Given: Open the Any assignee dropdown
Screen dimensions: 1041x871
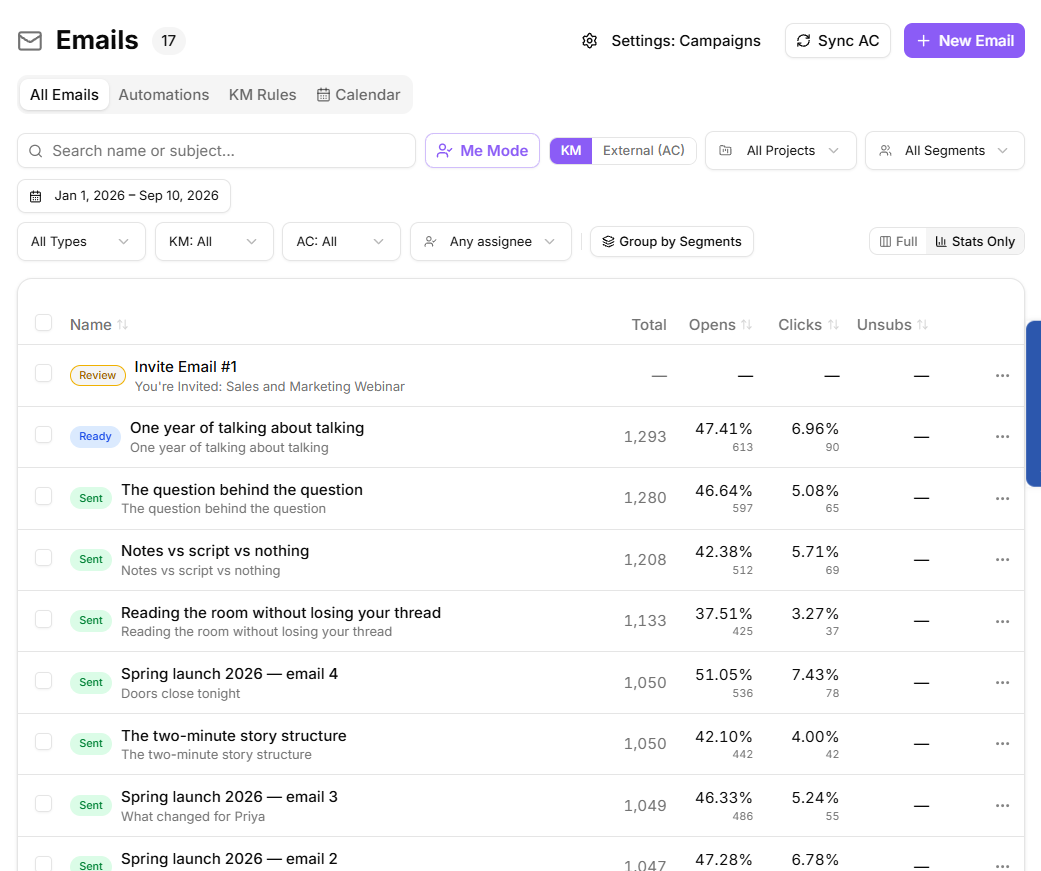Looking at the screenshot, I should (491, 242).
